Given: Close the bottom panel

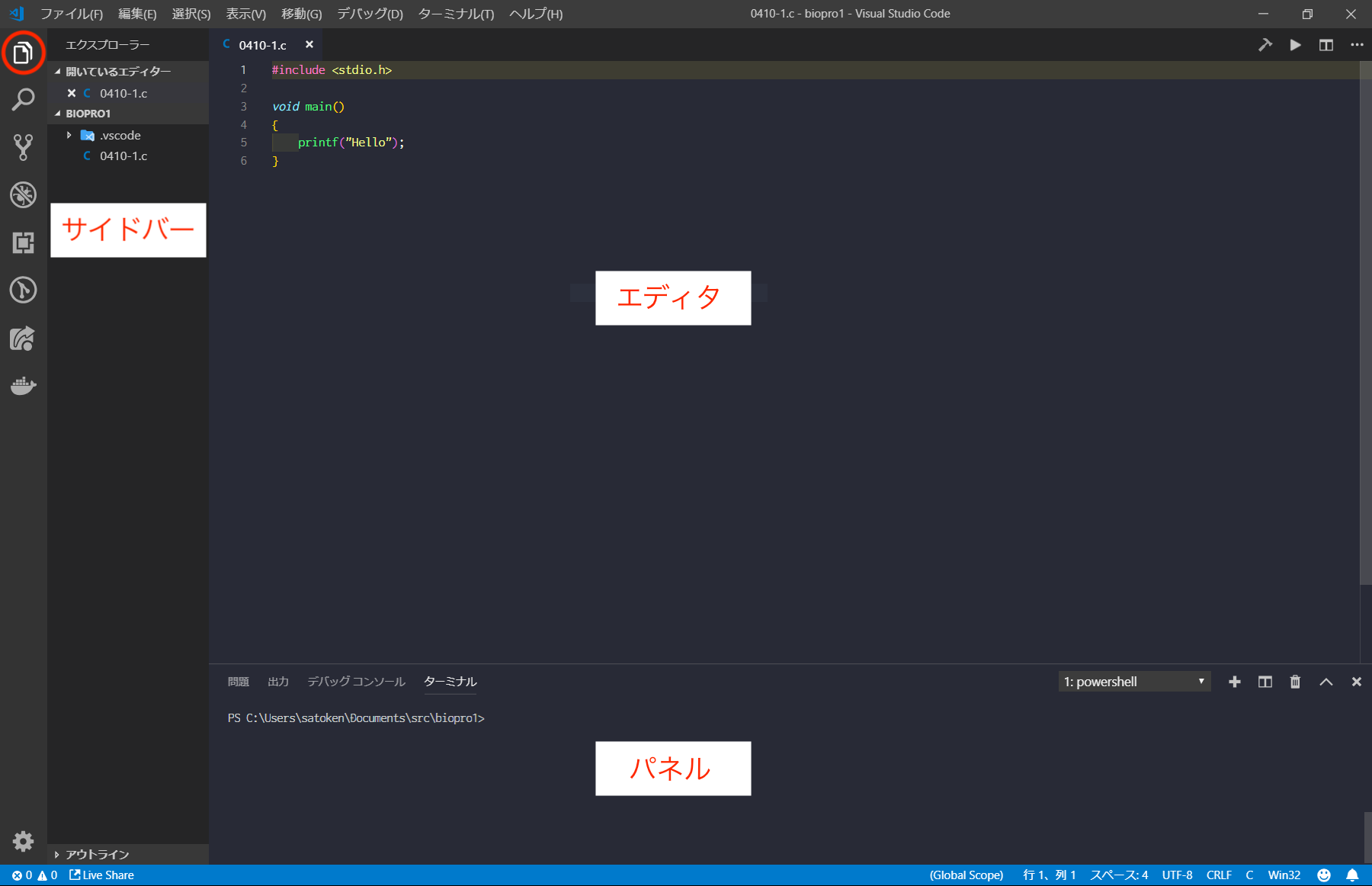Looking at the screenshot, I should (1357, 682).
